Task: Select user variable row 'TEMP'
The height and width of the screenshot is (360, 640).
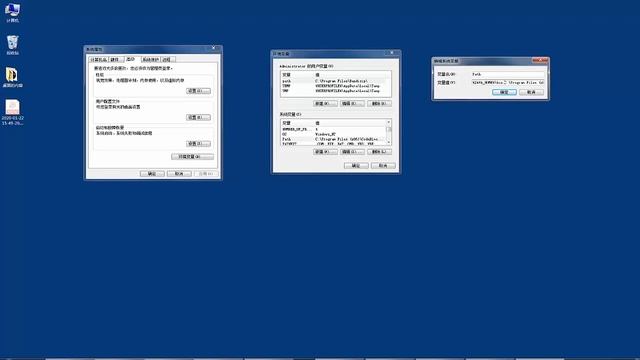Action: click(x=336, y=86)
